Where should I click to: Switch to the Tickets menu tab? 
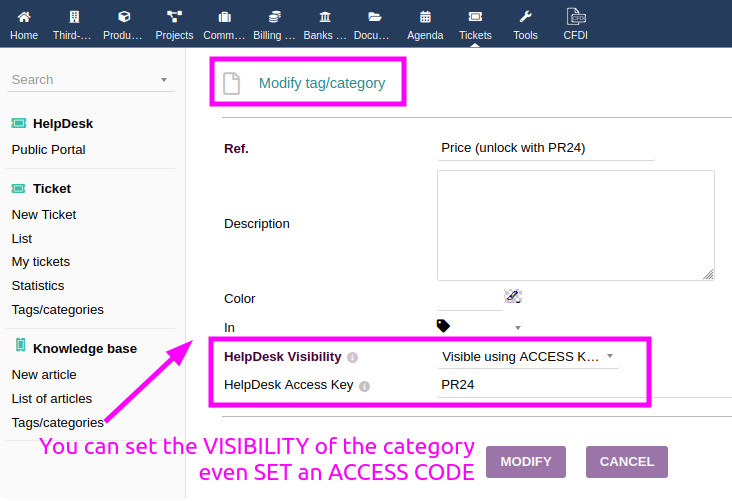(475, 24)
